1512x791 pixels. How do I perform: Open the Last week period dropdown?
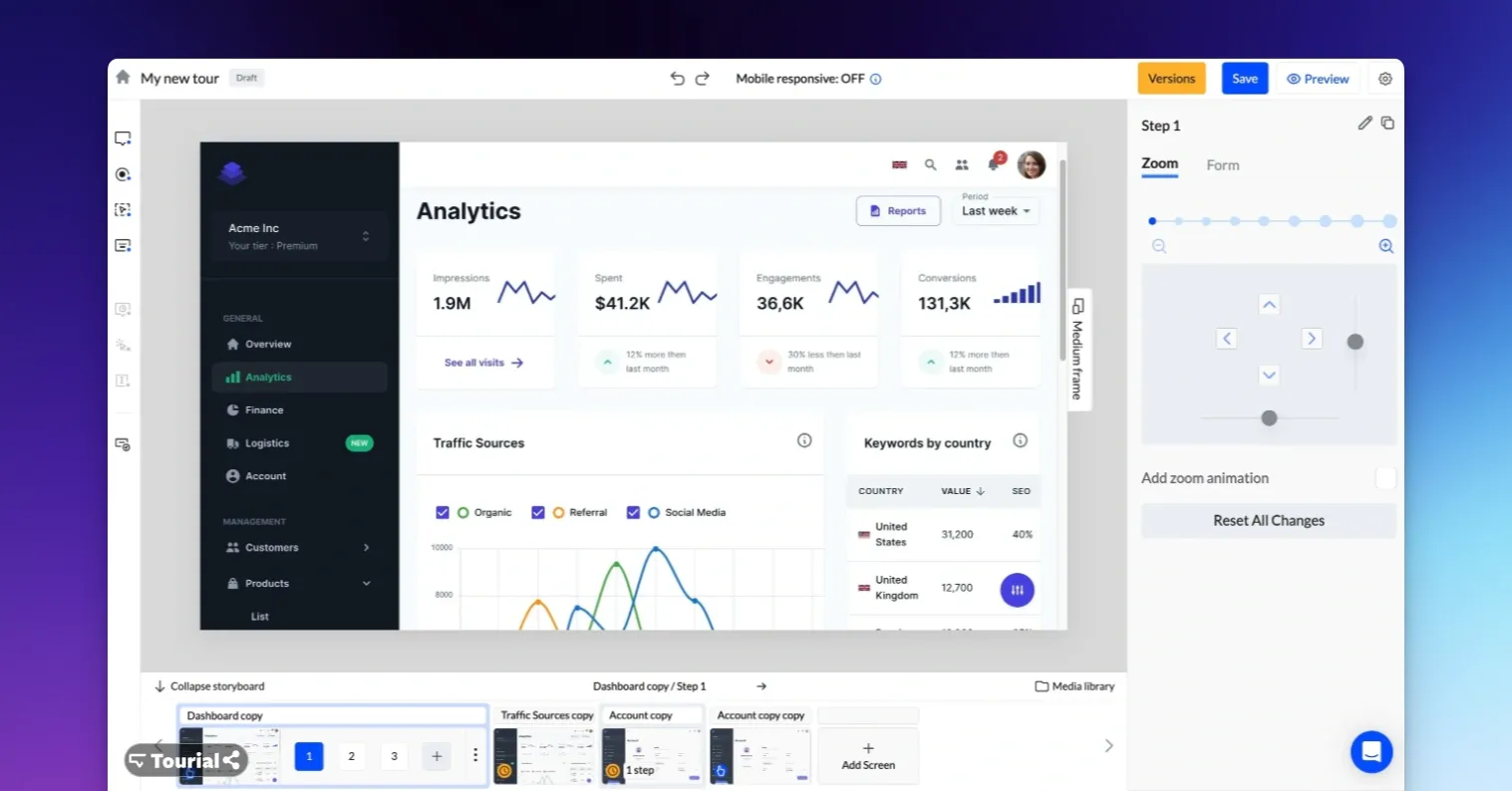[x=995, y=211]
